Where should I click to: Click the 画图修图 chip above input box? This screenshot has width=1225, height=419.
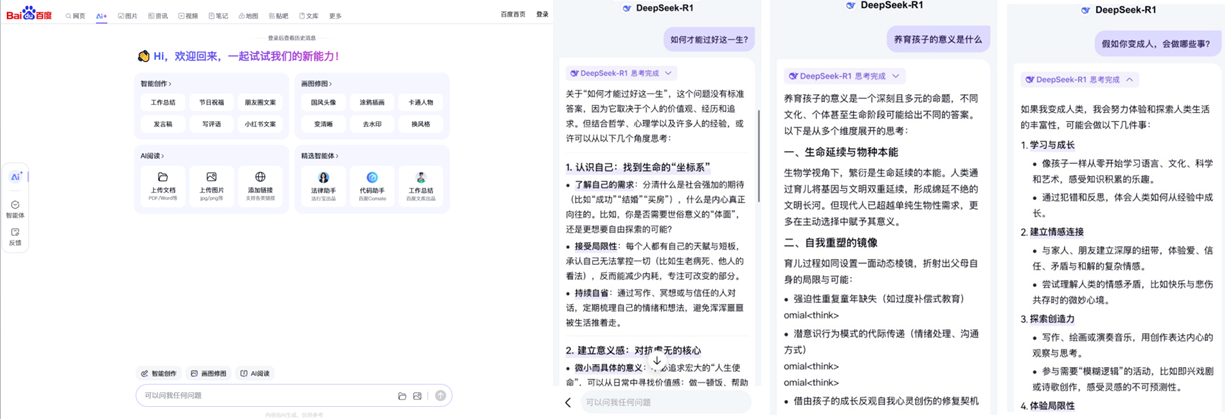(209, 374)
